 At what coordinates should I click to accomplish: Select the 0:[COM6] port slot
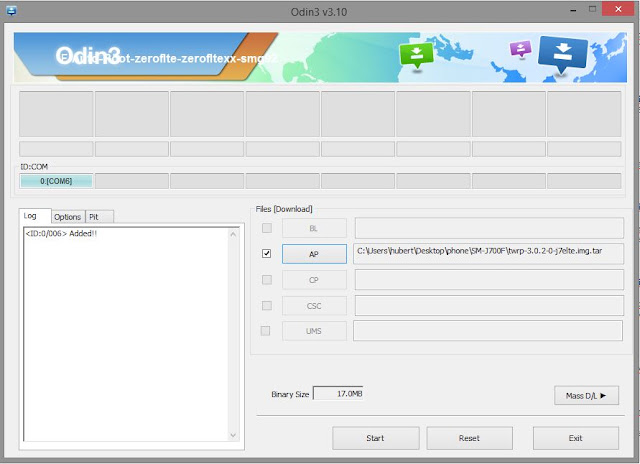tap(56, 181)
